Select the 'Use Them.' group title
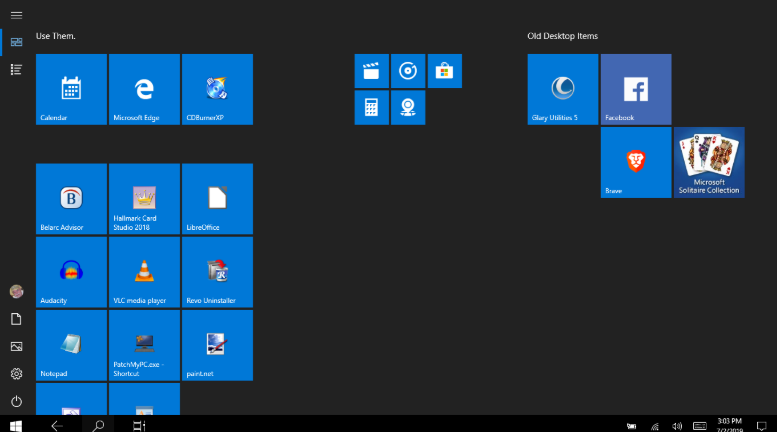Viewport: 777px width, 432px height. [56, 36]
